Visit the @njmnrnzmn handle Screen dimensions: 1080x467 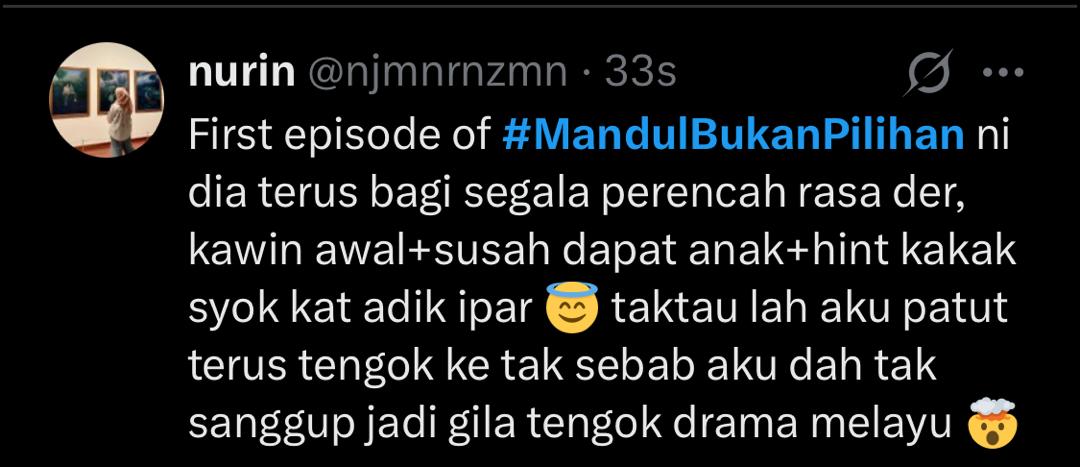point(437,73)
